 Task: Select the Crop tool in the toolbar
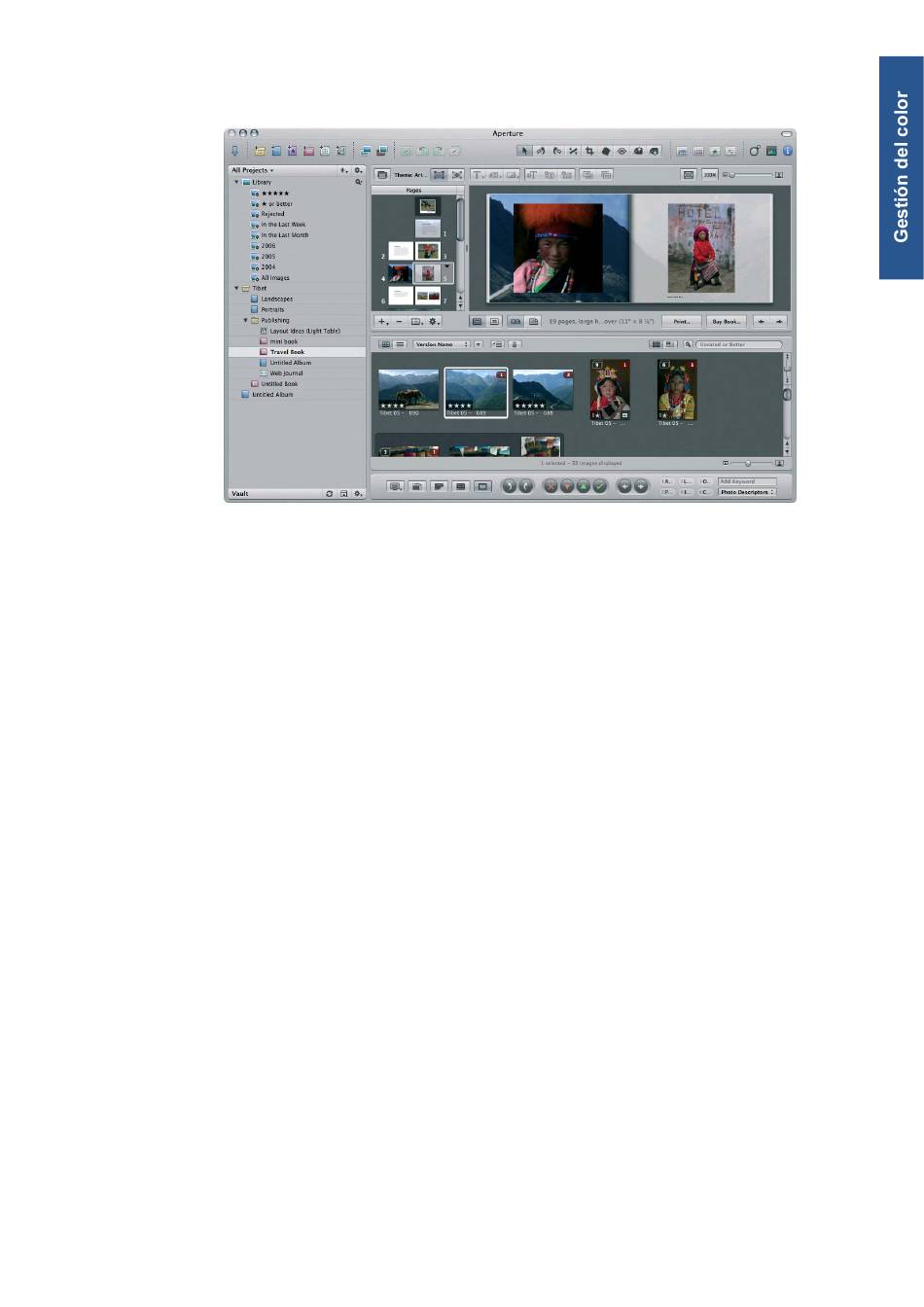(x=589, y=151)
